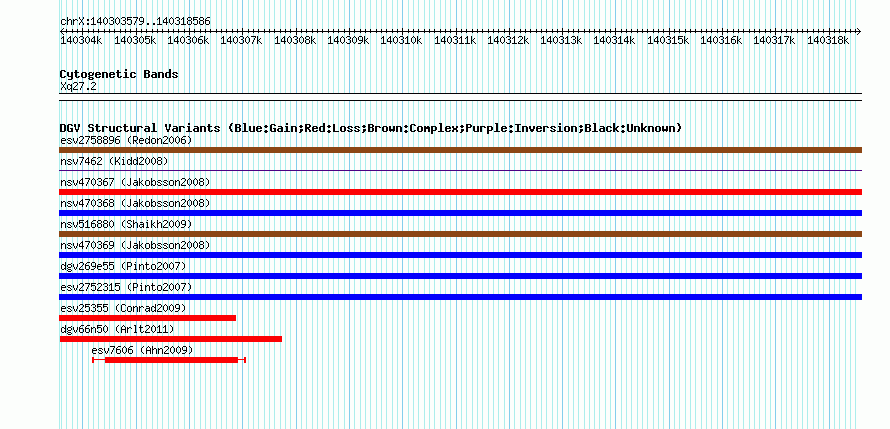This screenshot has height=429, width=890.
Task: Click the Cytogenetic Bands track title
Action: [119, 74]
